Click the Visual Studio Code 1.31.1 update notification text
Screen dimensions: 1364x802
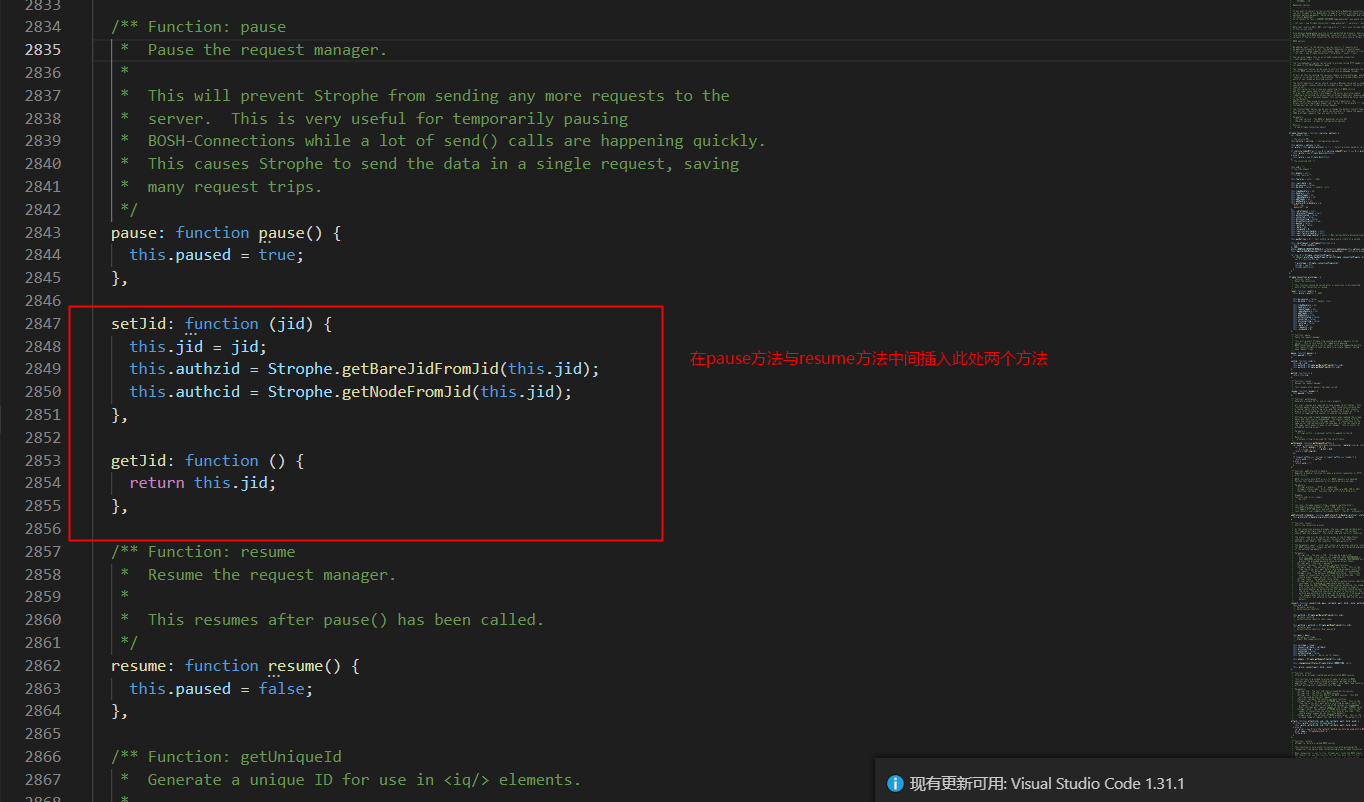1046,784
